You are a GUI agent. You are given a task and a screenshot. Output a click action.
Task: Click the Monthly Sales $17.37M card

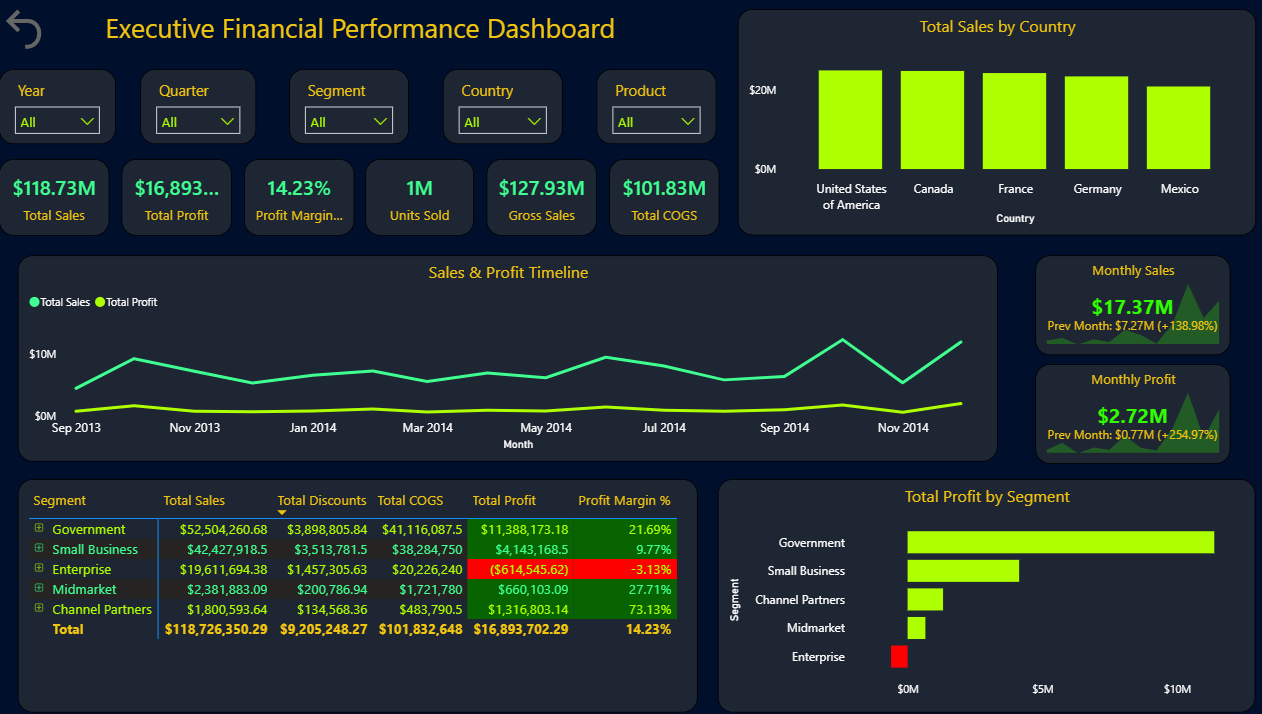click(1133, 305)
